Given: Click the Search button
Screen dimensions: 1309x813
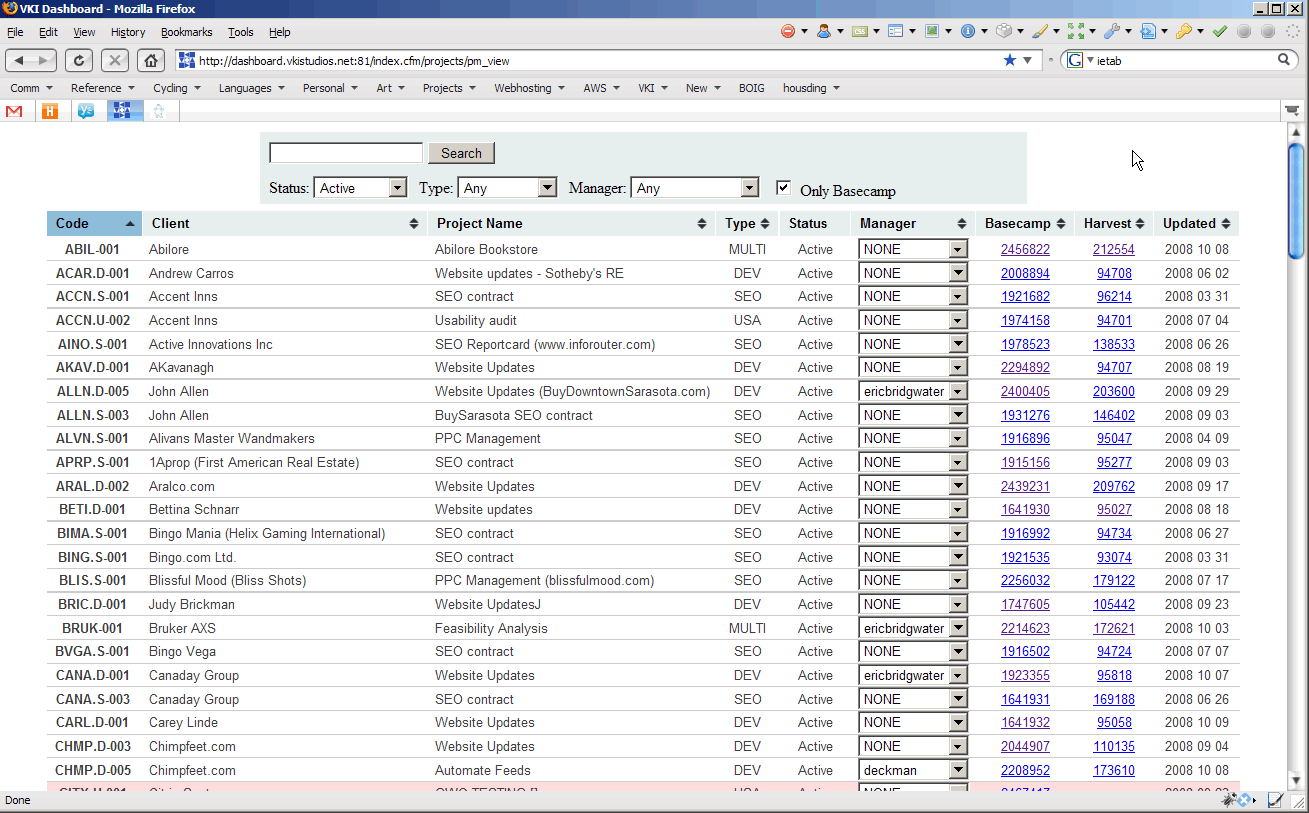Looking at the screenshot, I should tap(461, 153).
